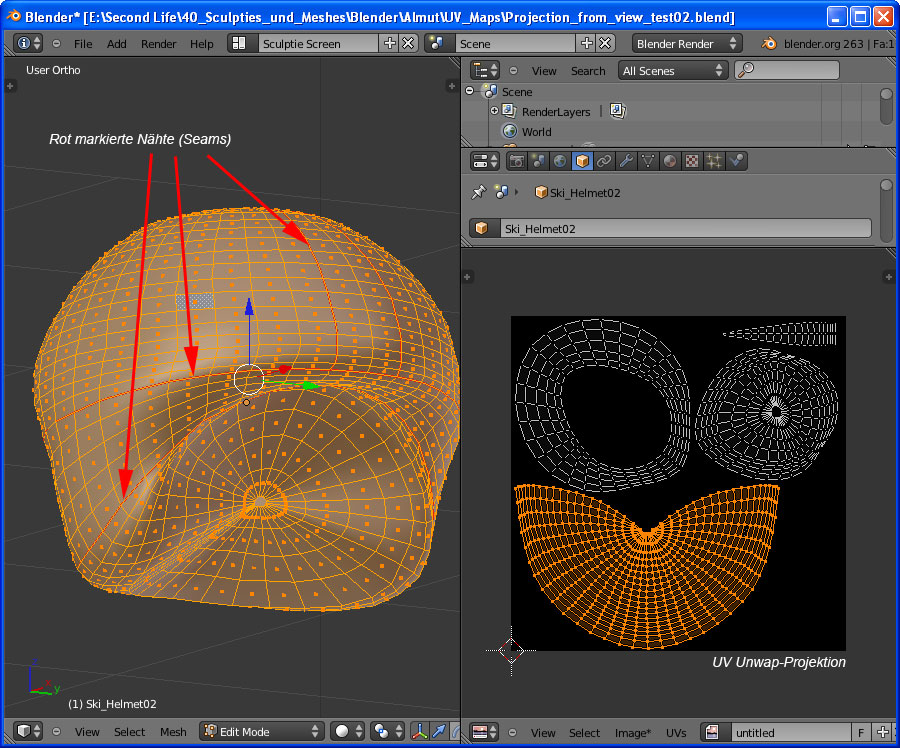This screenshot has width=900, height=748.
Task: Open the World properties globe tab
Action: coord(560,161)
